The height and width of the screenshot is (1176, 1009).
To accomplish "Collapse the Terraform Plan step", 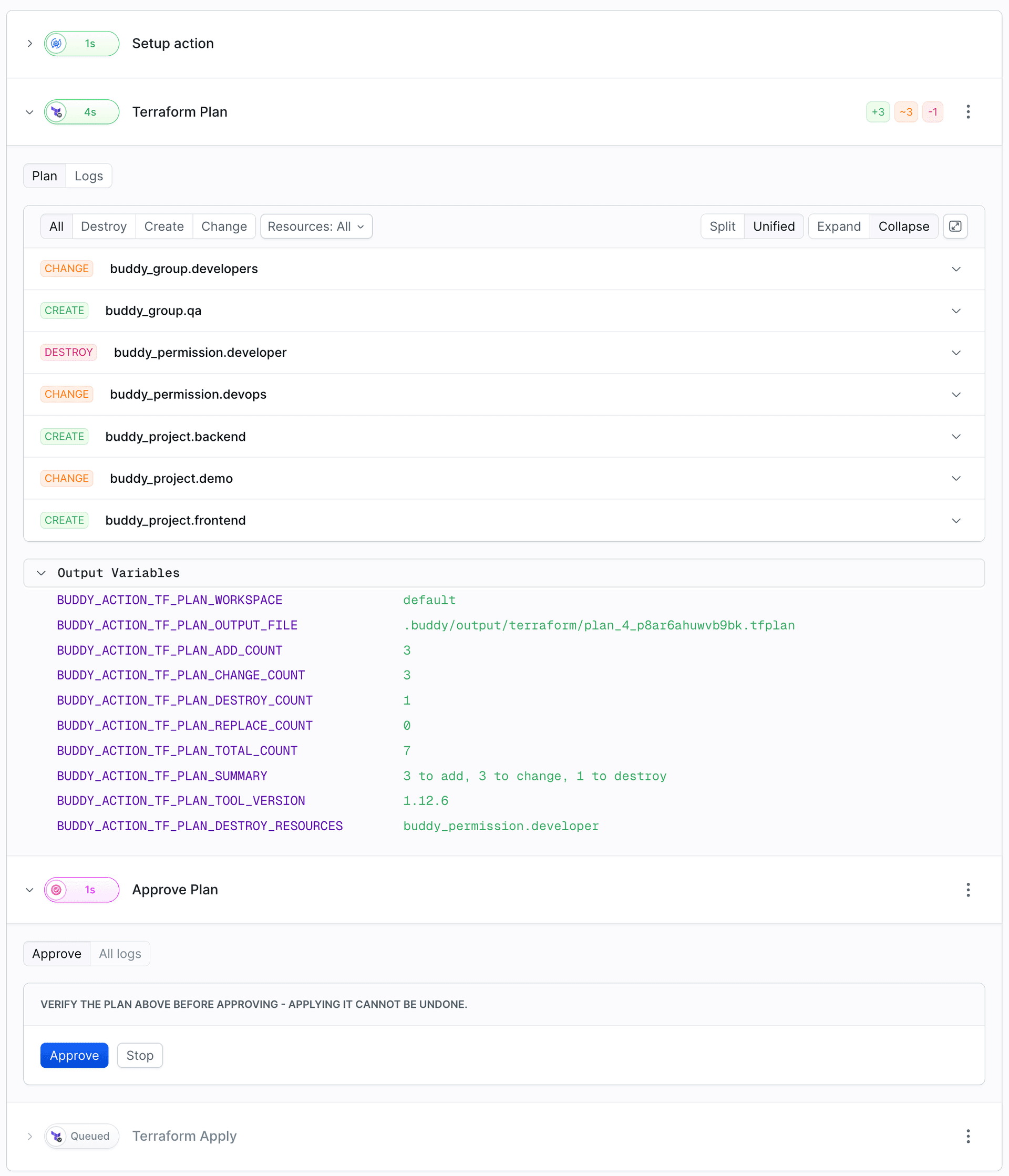I will 29,112.
